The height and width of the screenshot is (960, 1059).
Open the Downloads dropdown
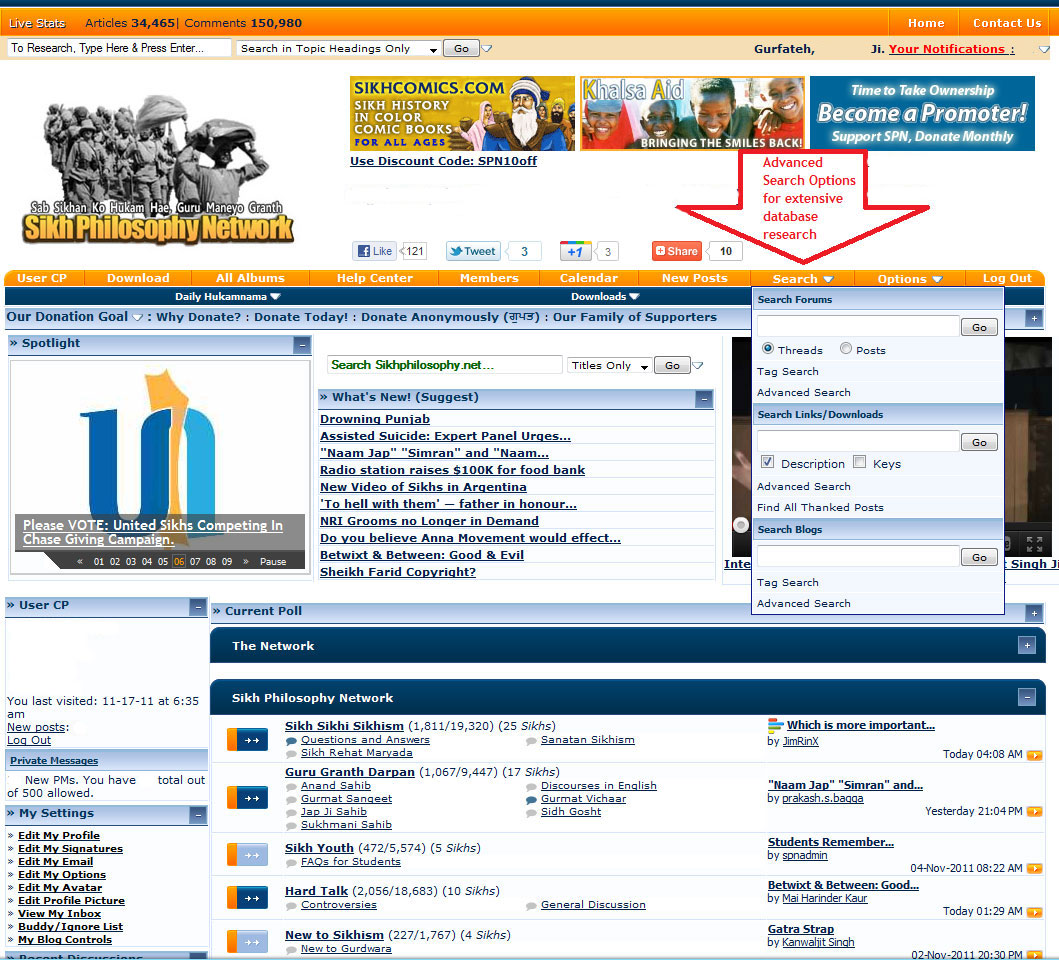coord(605,297)
